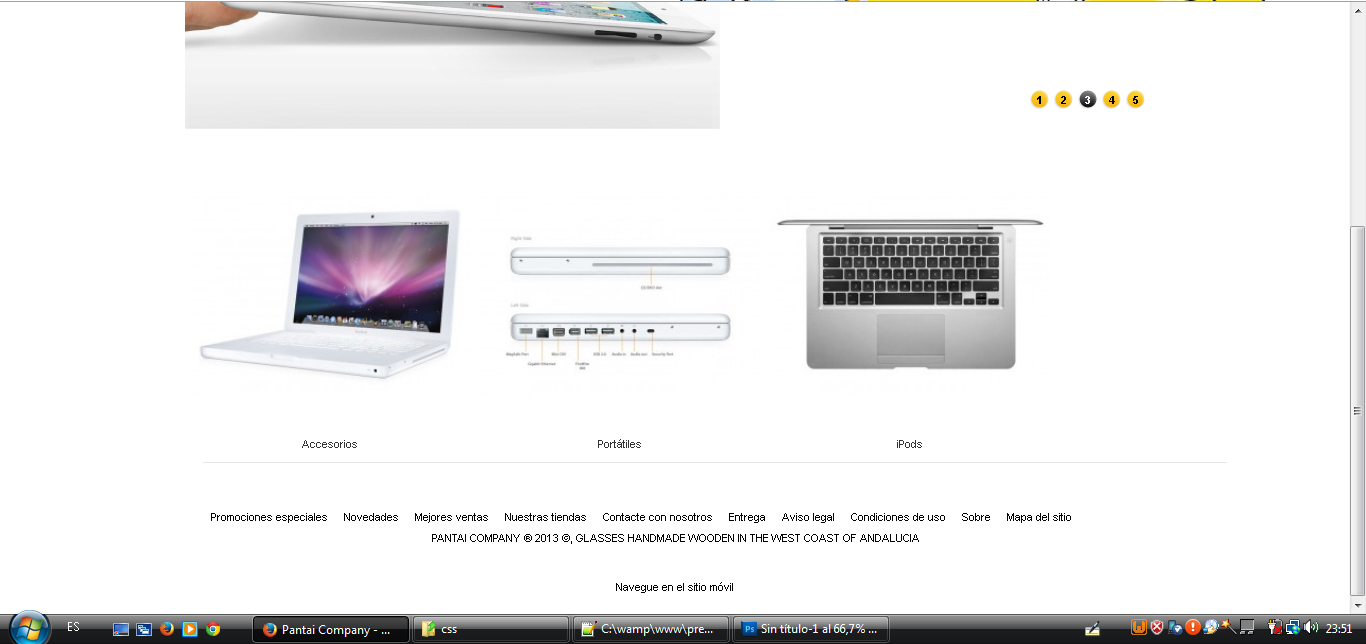Switch to Pantai Company Firefox taskbar window
The image size is (1366, 644).
[x=331, y=629]
